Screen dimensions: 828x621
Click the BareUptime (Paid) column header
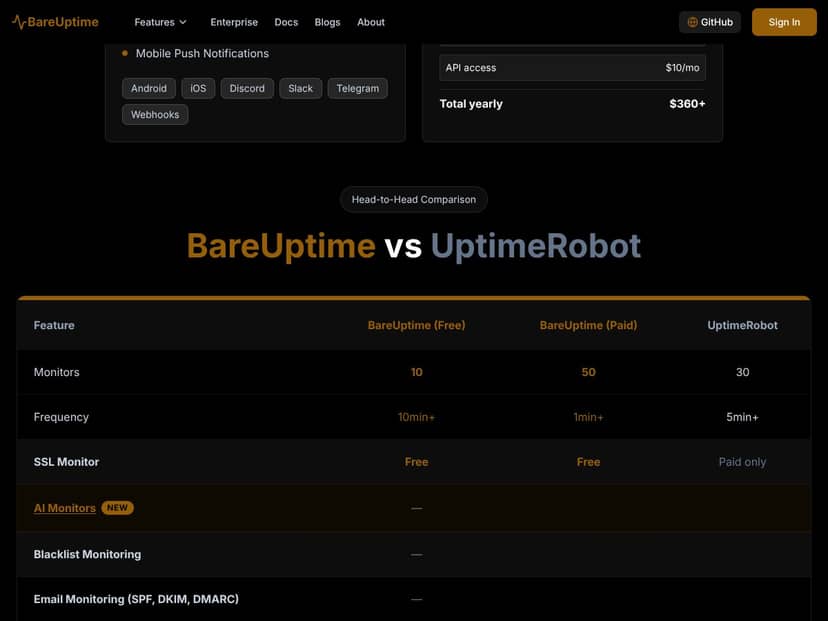coord(588,325)
